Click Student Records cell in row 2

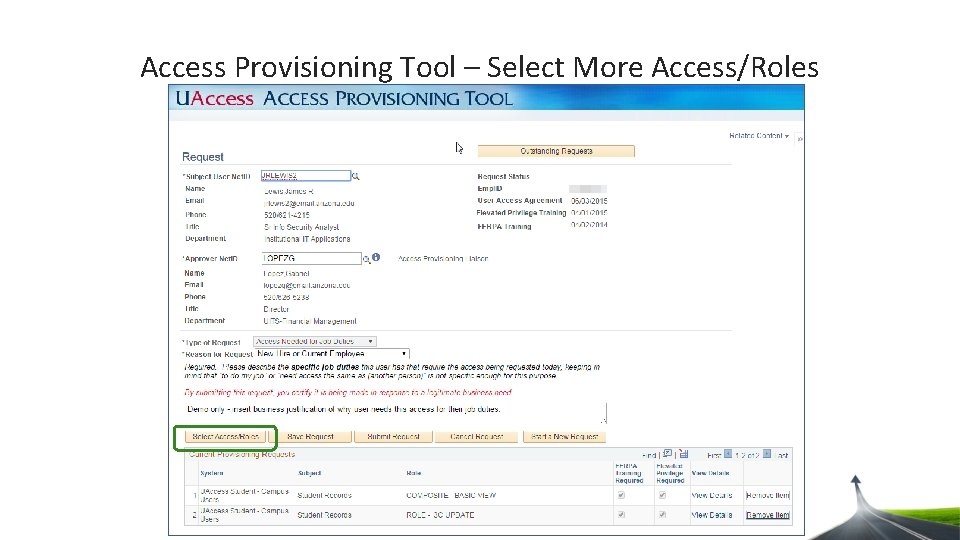pos(324,515)
